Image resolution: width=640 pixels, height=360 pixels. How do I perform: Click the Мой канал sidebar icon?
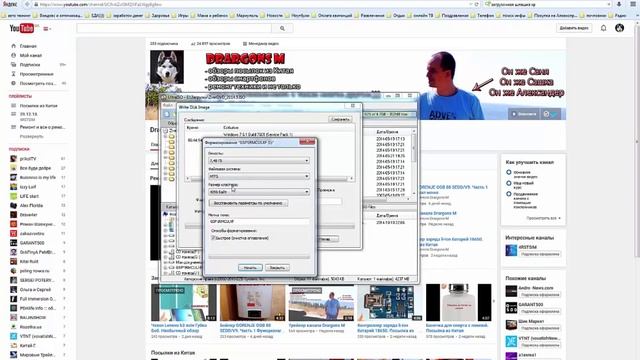coord(13,55)
